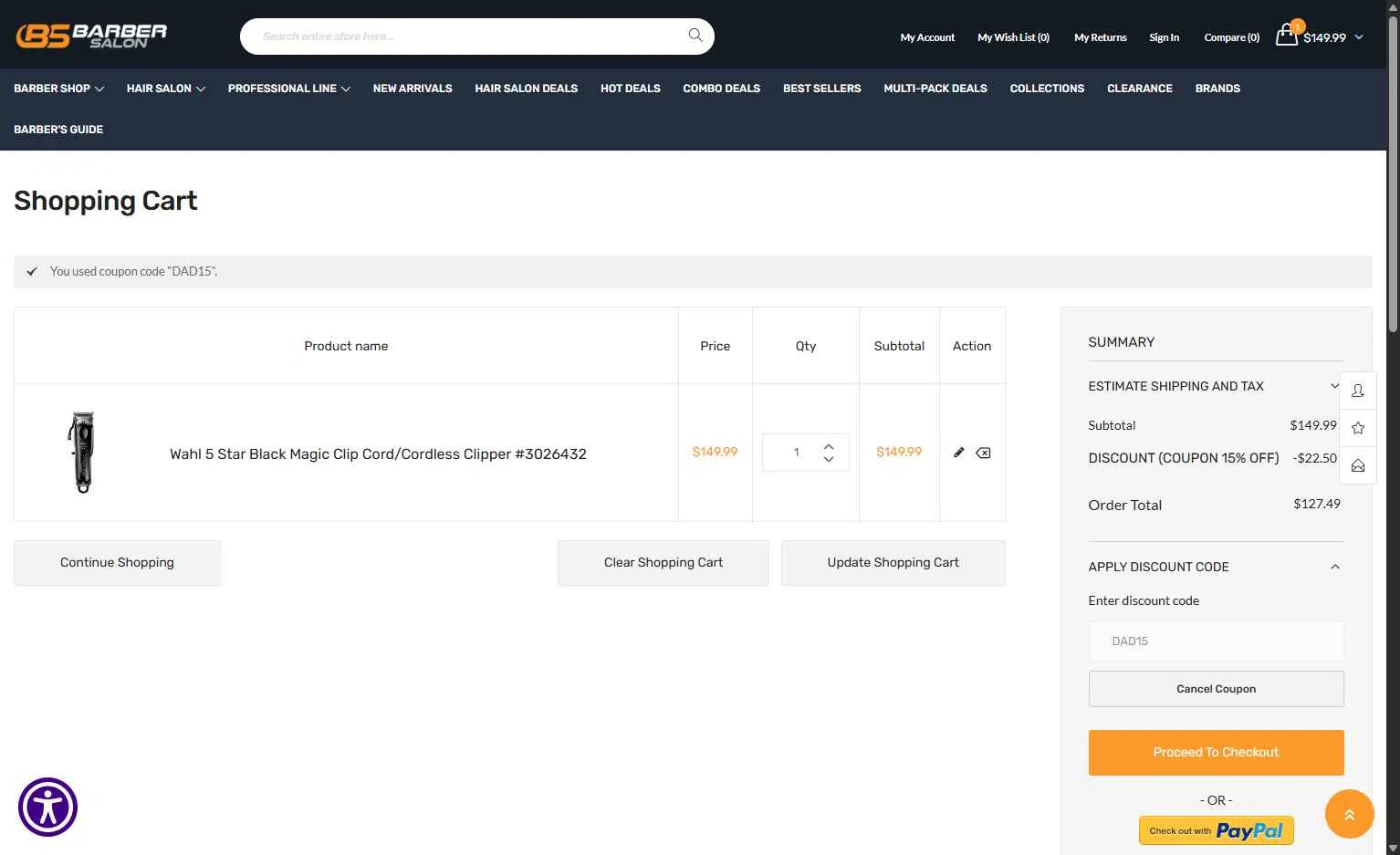Click the coupon code DAD15 confirmation message
The image size is (1400, 855).
[x=133, y=272]
